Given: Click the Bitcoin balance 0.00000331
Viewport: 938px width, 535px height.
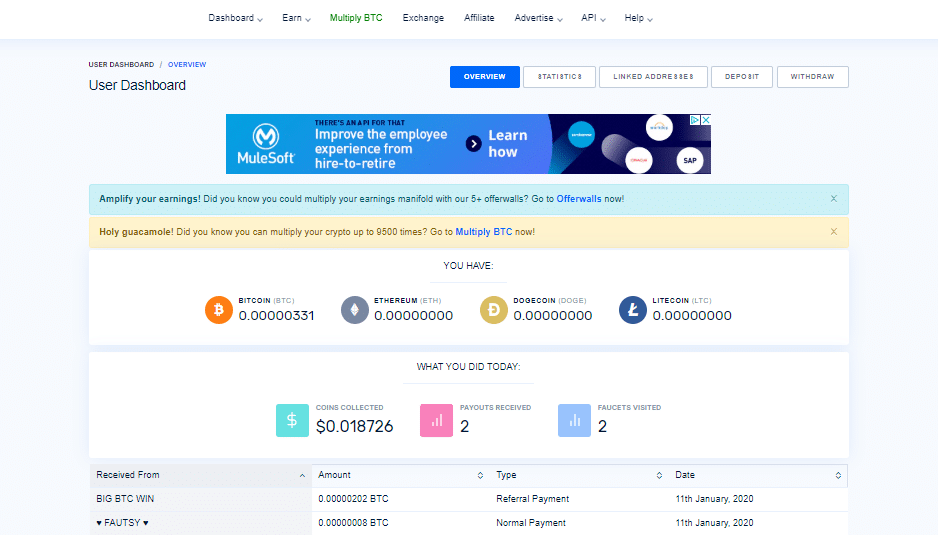Looking at the screenshot, I should tap(276, 315).
